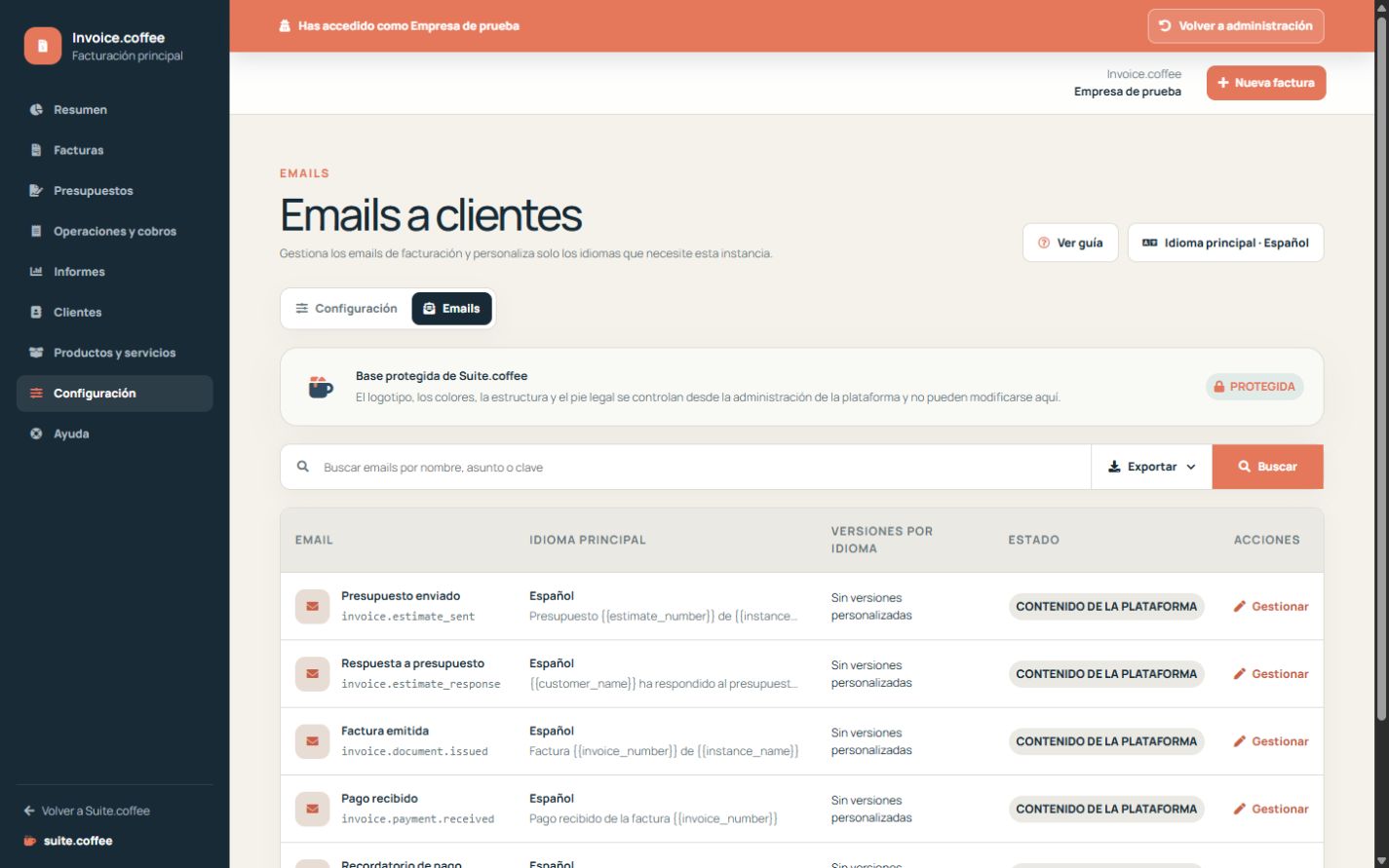Open Operaciones y cobros
The width and height of the screenshot is (1389, 868).
[114, 231]
